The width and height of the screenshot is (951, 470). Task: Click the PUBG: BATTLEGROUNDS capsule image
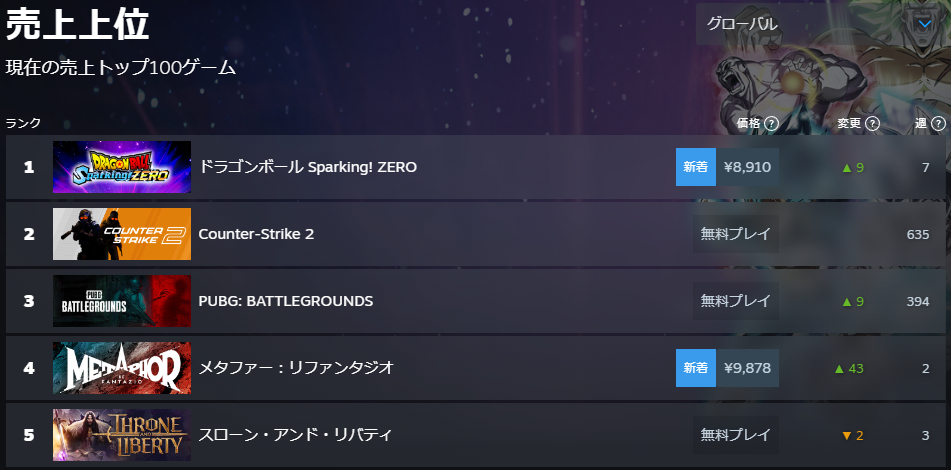(121, 301)
